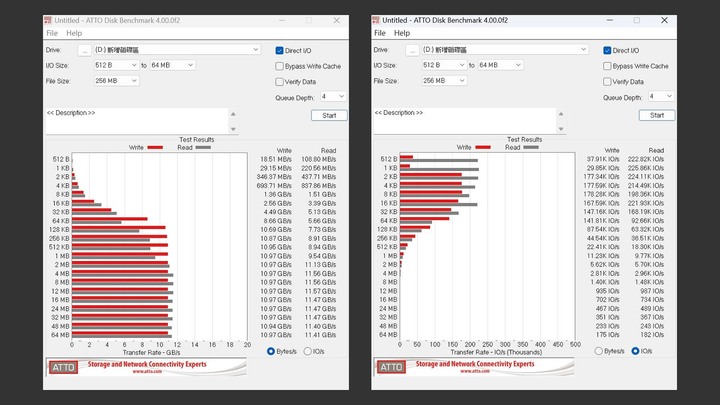Click description scroll up arrow, right window

point(561,114)
